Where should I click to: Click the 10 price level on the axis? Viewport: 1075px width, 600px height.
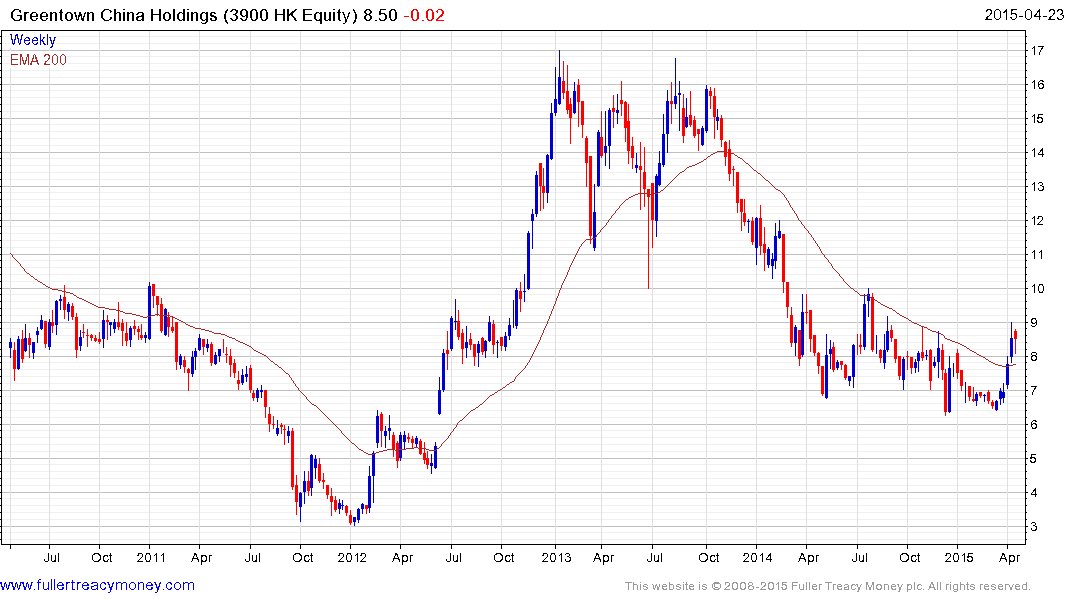pos(1039,289)
